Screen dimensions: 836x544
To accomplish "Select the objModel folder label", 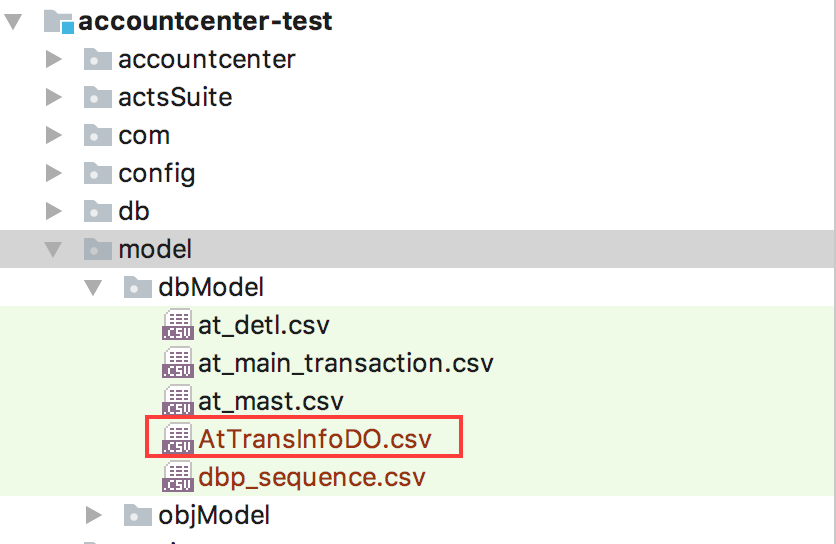I will point(214,515).
